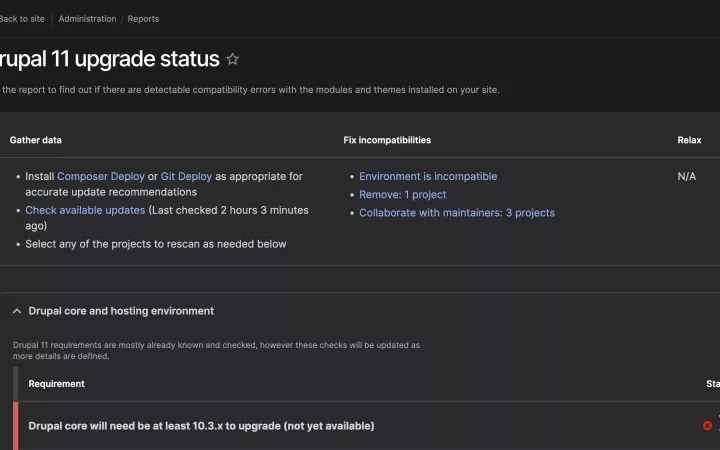This screenshot has height=450, width=720.
Task: Click the Requirement table header
Action: click(x=56, y=384)
